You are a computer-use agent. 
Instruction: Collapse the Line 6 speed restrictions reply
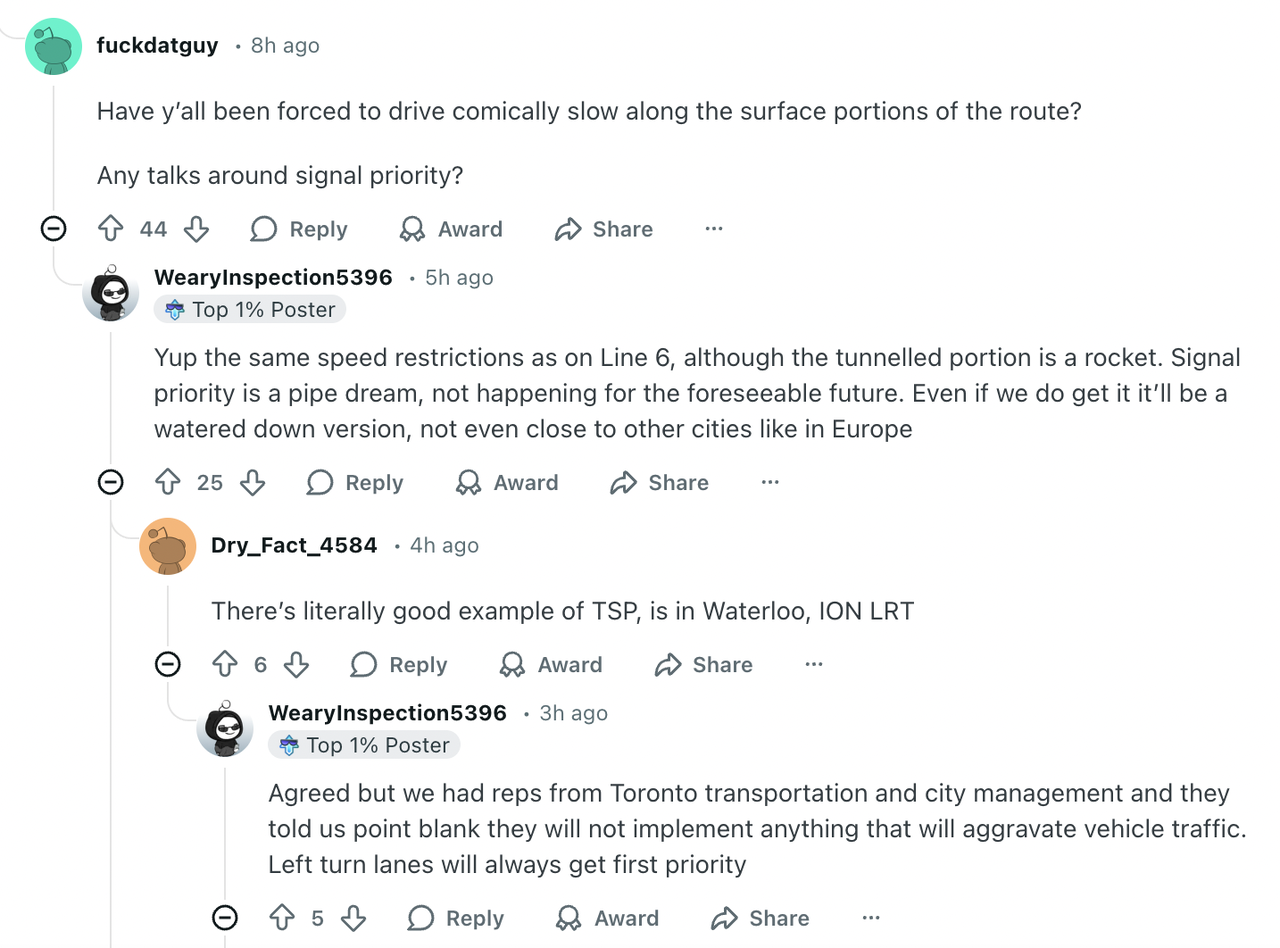click(x=110, y=483)
